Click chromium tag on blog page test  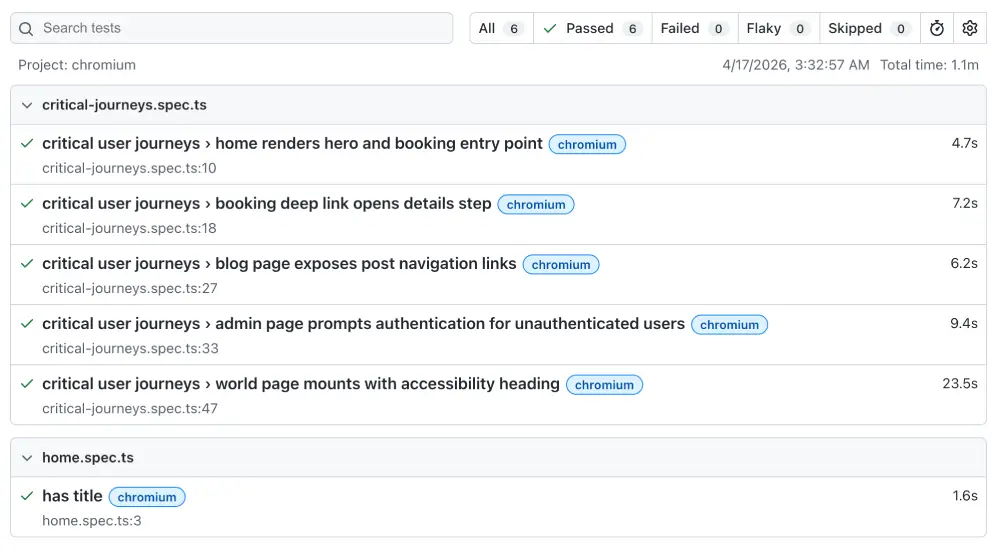[561, 264]
